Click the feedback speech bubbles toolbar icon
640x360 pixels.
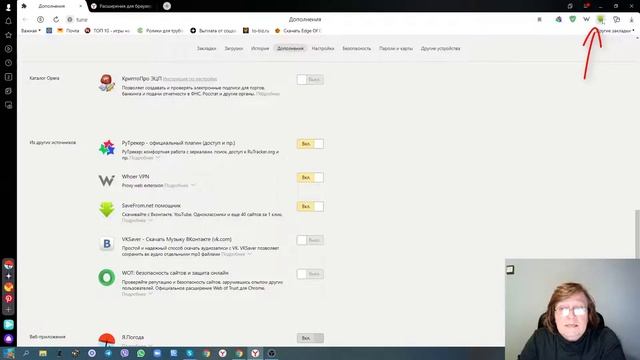tap(616, 20)
